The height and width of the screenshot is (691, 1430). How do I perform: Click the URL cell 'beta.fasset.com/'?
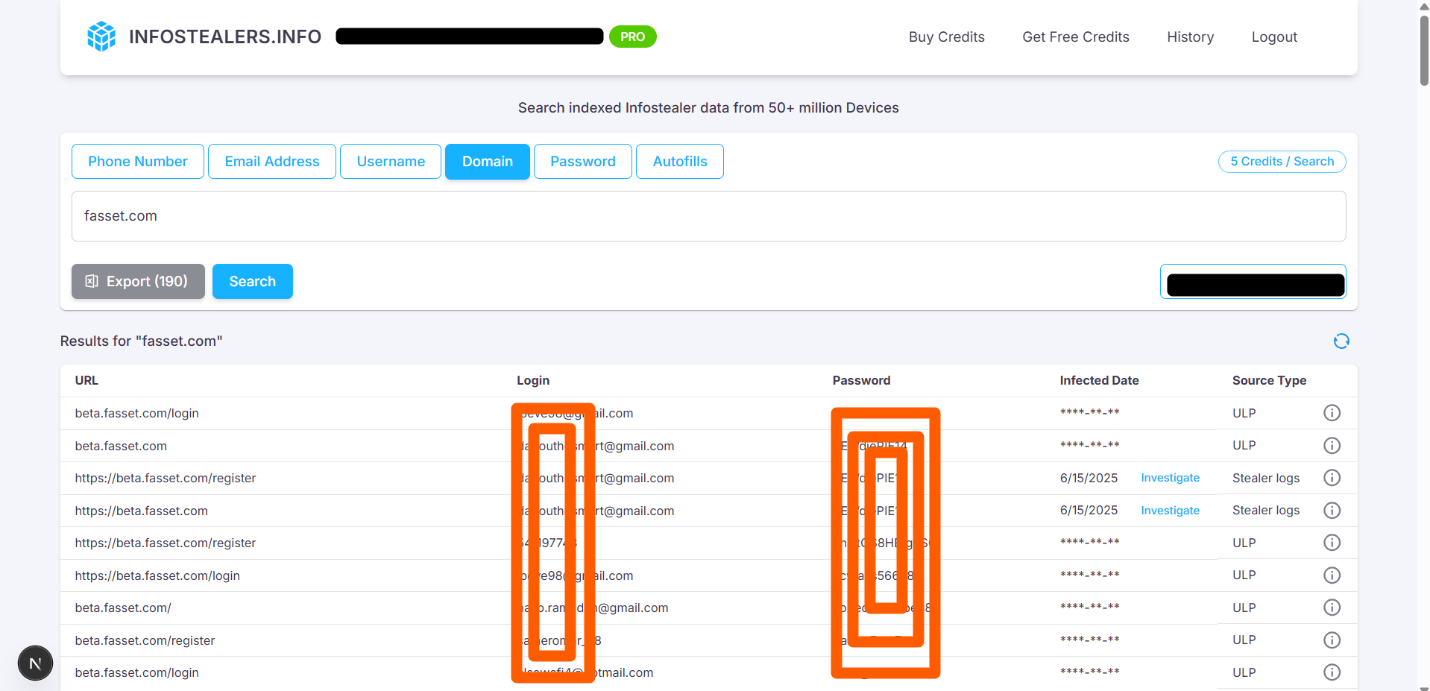pyautogui.click(x=123, y=608)
